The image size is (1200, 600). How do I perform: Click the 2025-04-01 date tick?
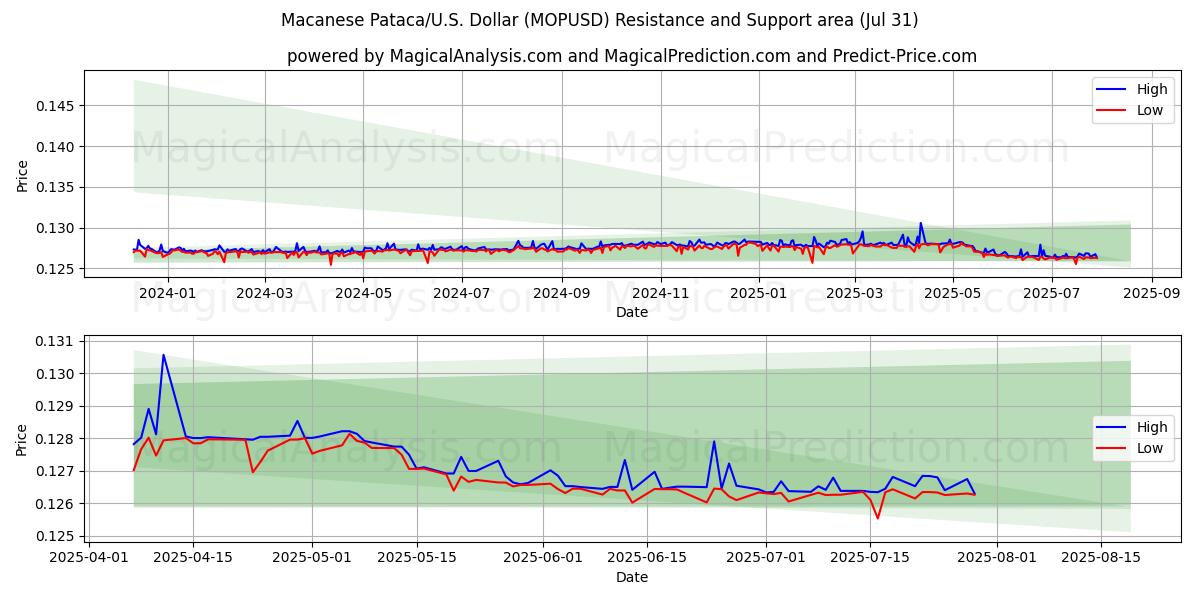tap(90, 558)
